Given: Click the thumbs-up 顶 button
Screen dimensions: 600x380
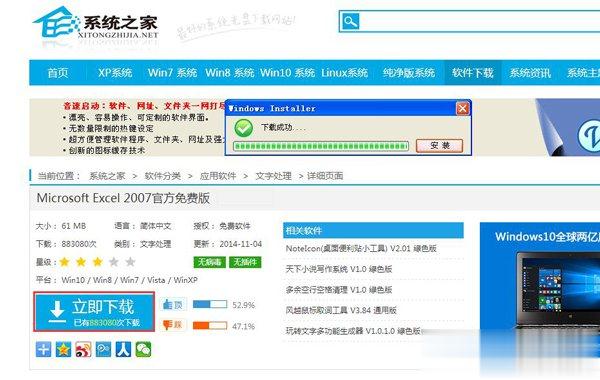Looking at the screenshot, I should click(173, 305).
